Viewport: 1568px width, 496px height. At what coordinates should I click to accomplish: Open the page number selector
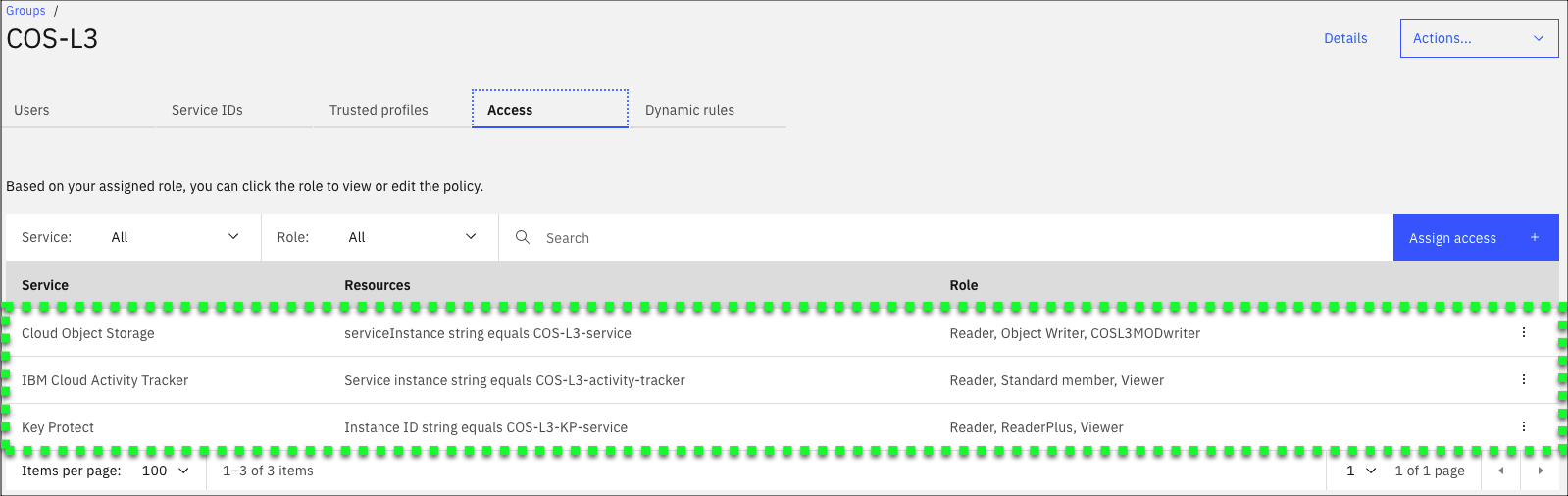pos(1361,471)
